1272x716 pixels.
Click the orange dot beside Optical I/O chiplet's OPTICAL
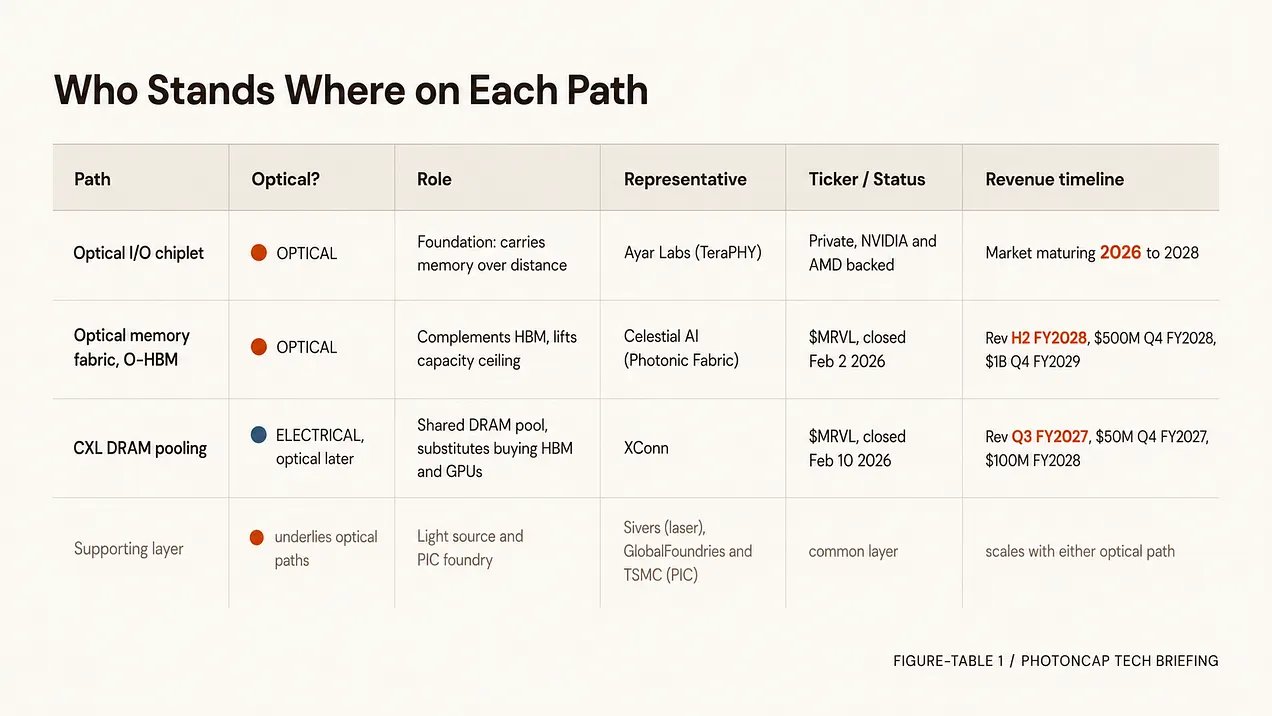pos(258,253)
